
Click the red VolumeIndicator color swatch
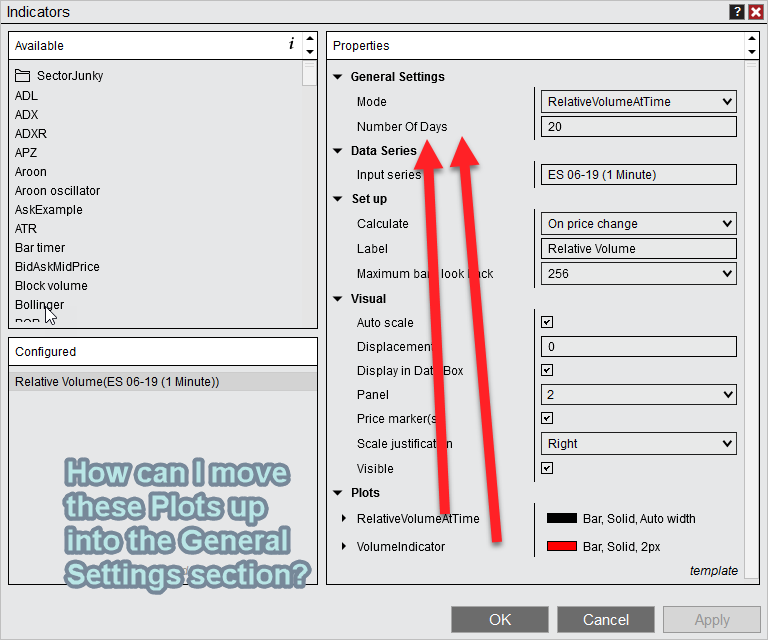(562, 546)
